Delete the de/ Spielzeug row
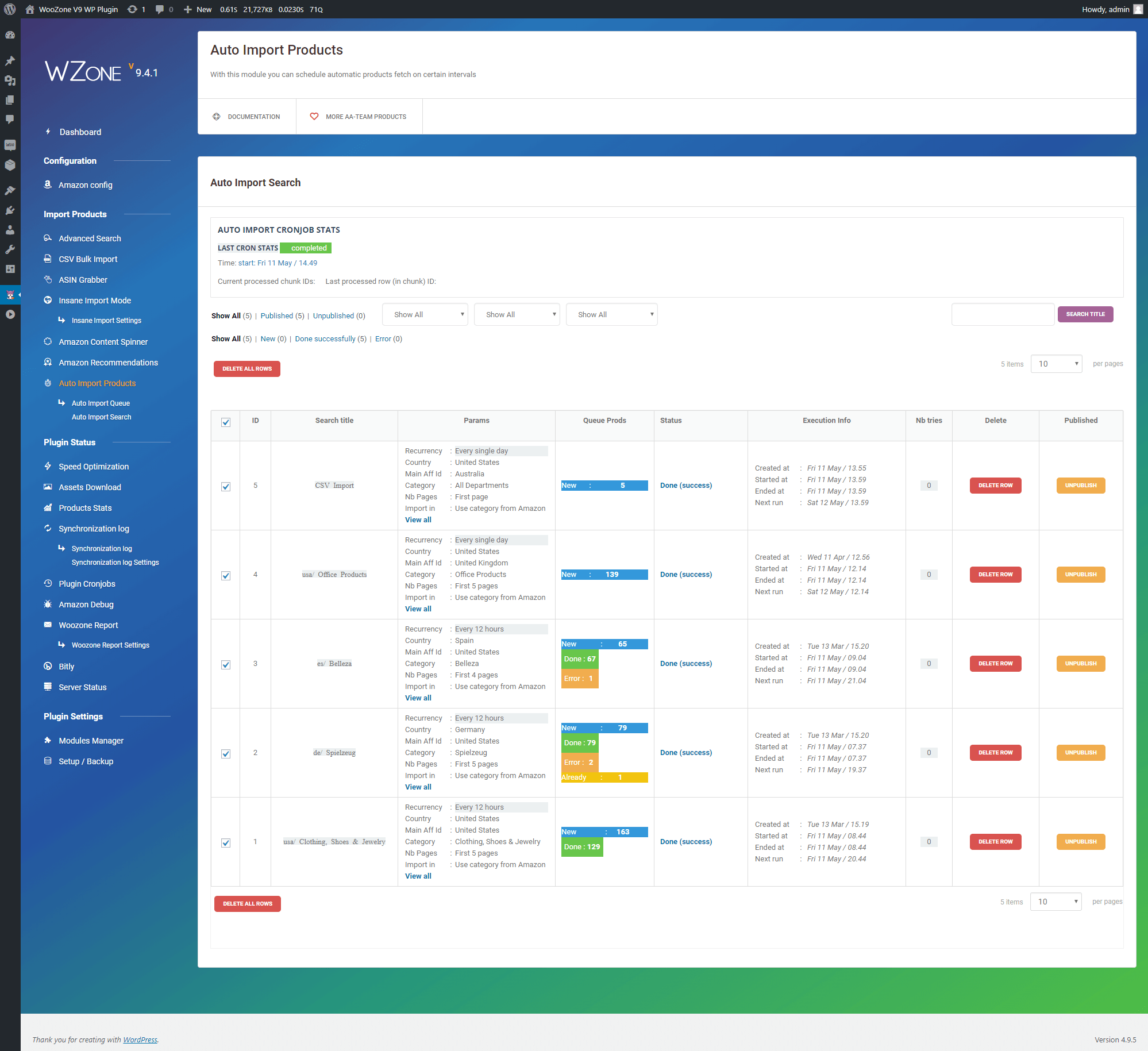This screenshot has height=1051, width=1148. [996, 753]
